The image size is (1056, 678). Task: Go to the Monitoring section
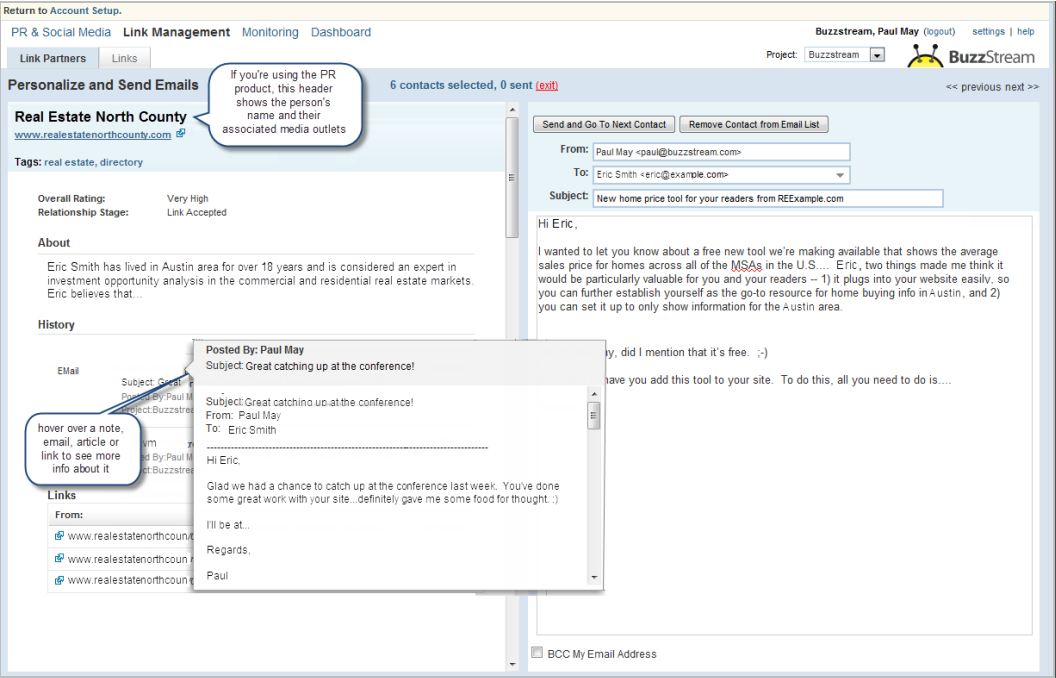(270, 32)
